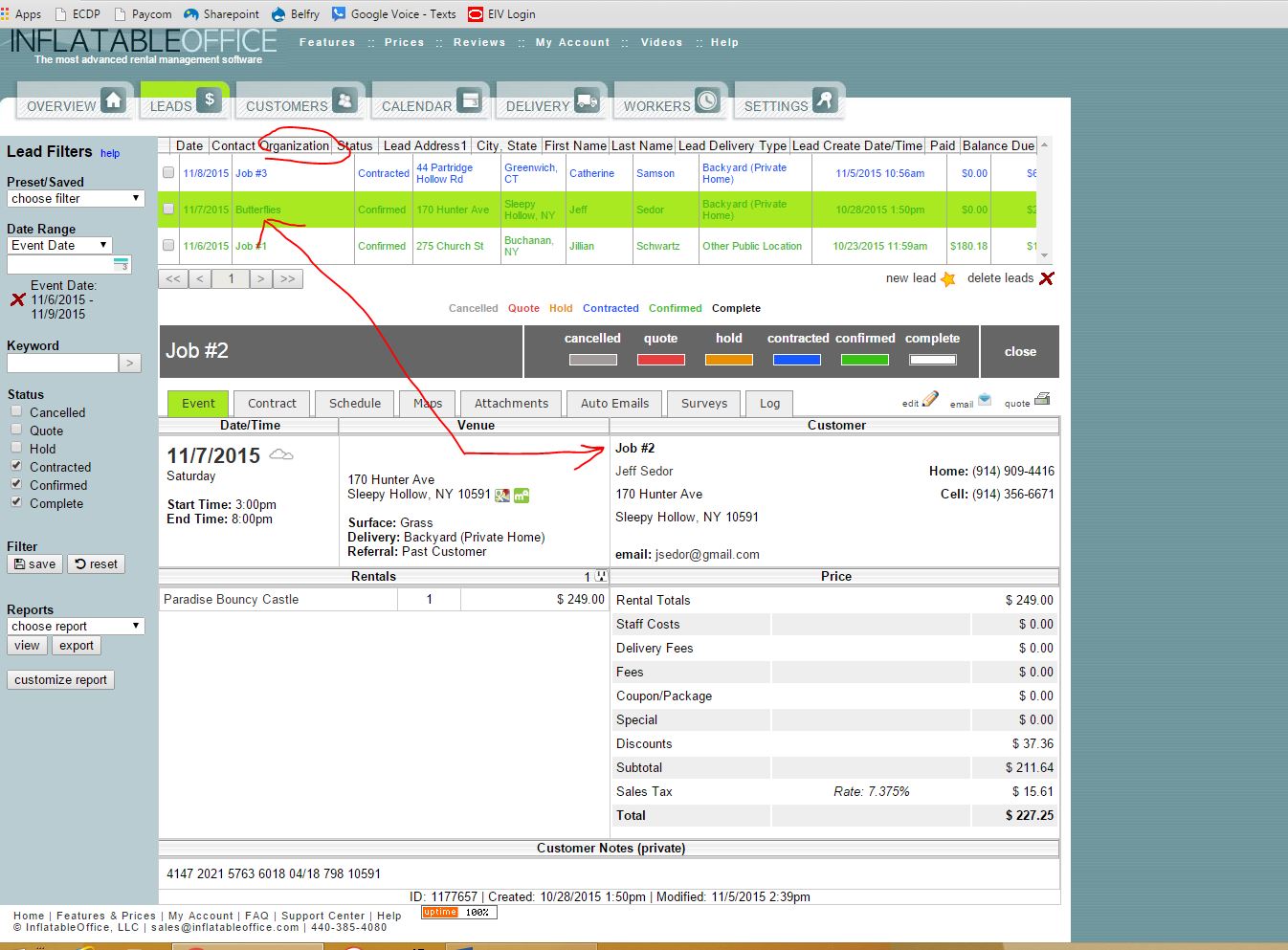Set status using the green confirmed swatch
The width and height of the screenshot is (1288, 950).
pos(864,360)
